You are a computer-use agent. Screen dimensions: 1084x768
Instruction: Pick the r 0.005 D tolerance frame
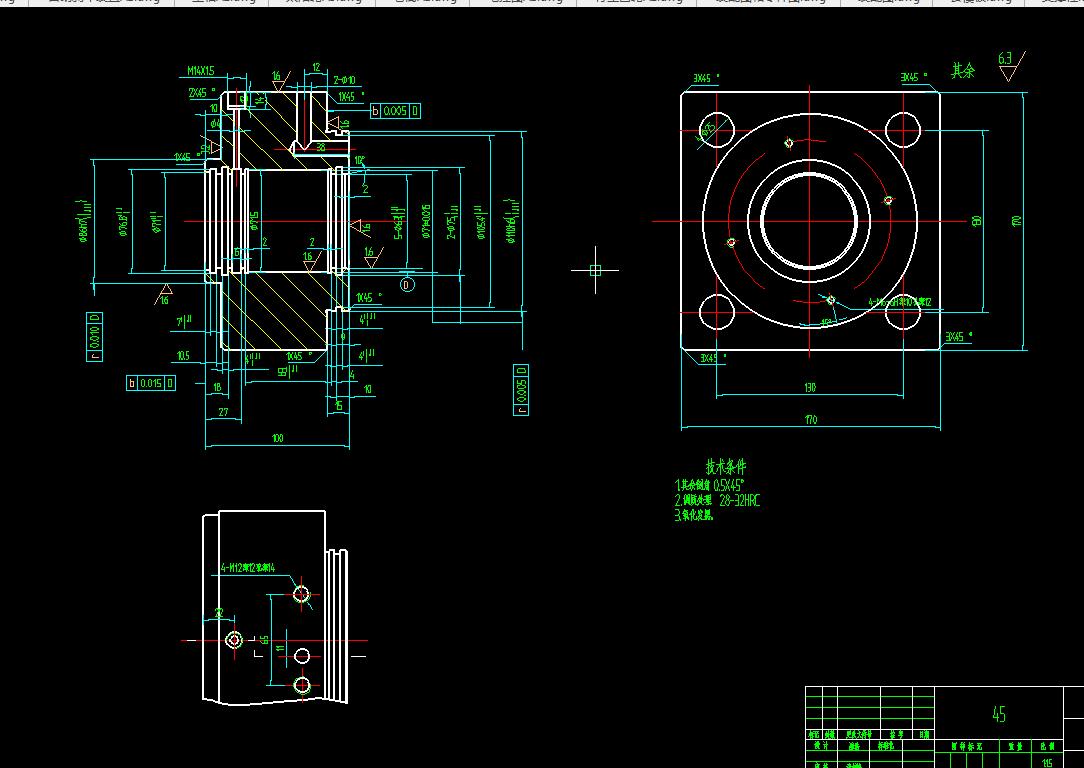521,390
